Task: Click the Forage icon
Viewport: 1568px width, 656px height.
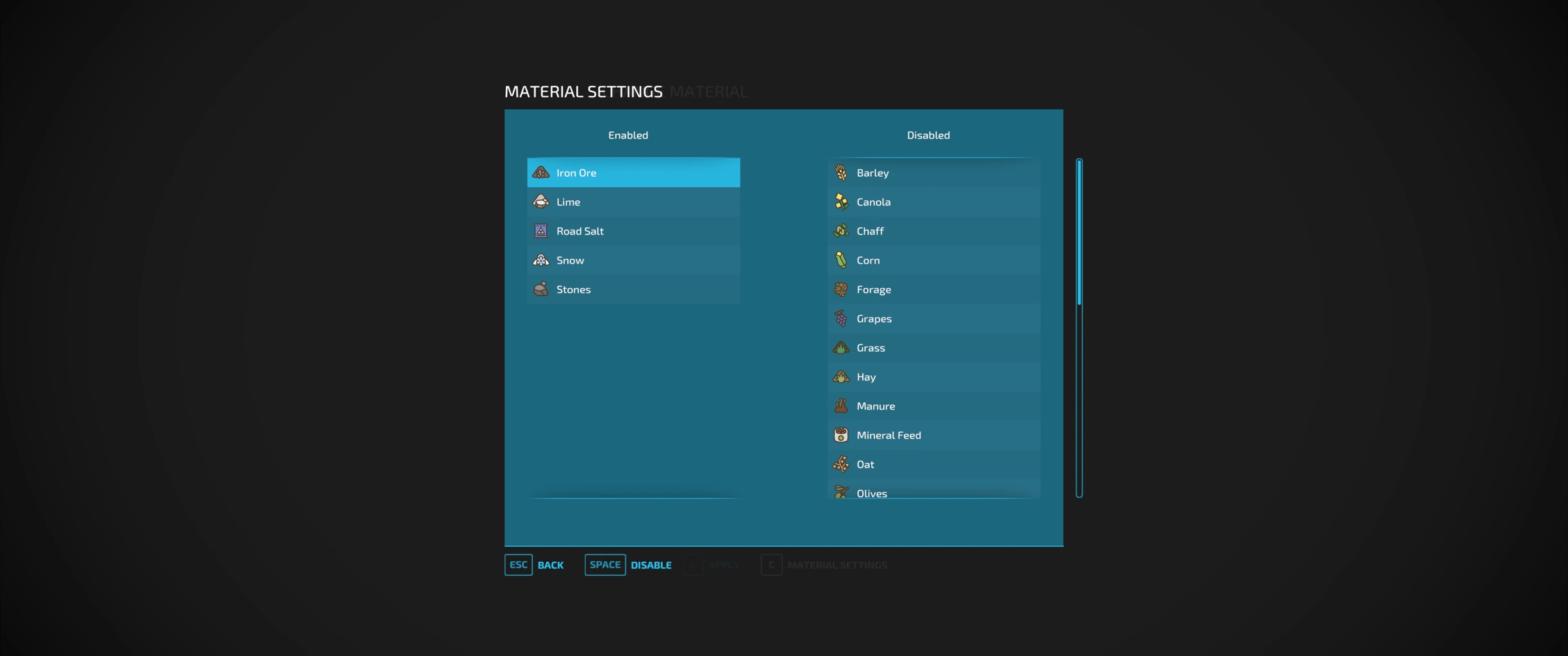Action: [841, 289]
